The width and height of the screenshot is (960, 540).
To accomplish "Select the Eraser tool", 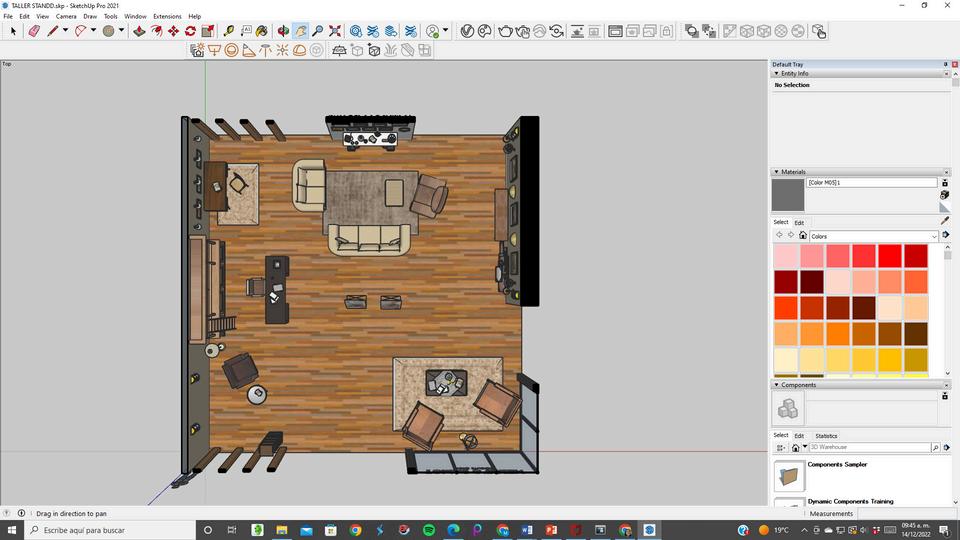I will (x=33, y=31).
